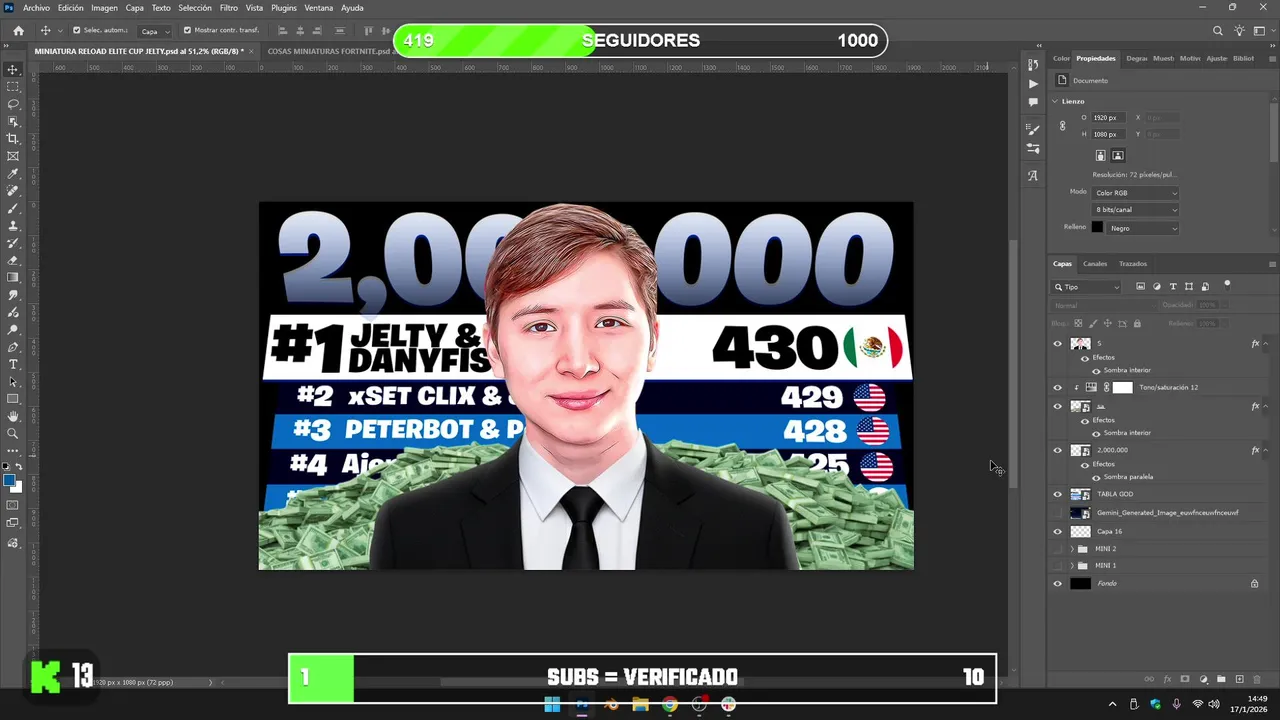Toggle Quick Mask mode icon
The height and width of the screenshot is (720, 1280).
(x=13, y=505)
